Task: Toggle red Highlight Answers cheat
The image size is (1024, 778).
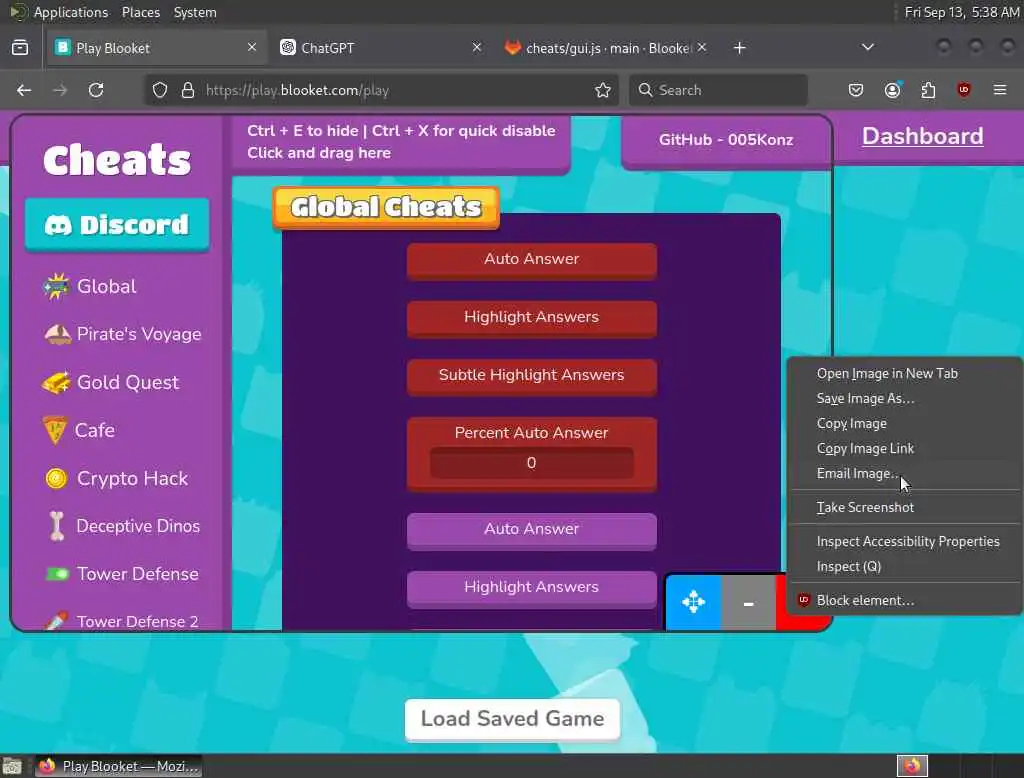Action: (532, 317)
